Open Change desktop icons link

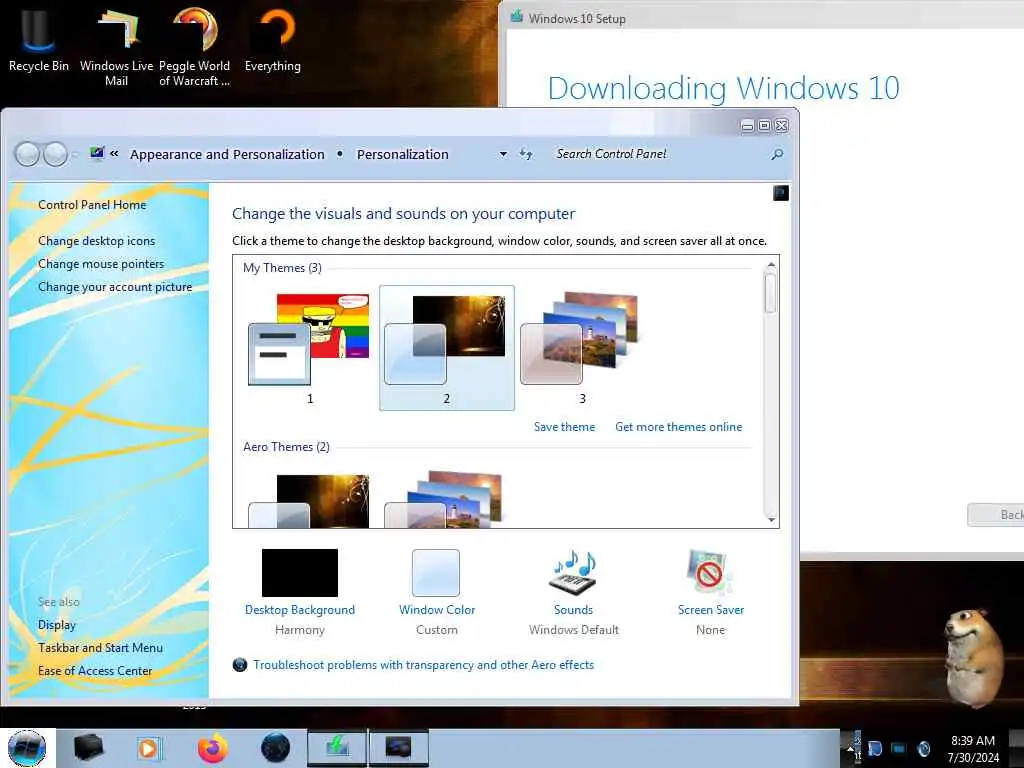coord(97,240)
